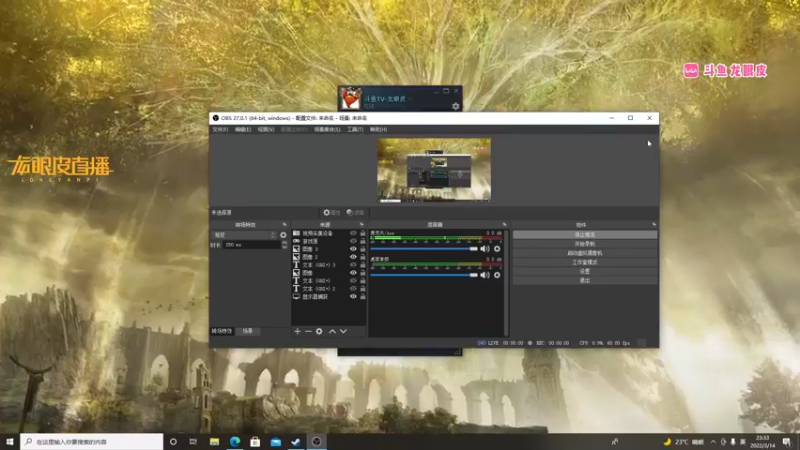Image resolution: width=800 pixels, height=450 pixels.
Task: Click the 退出 button in controls
Action: [585, 281]
